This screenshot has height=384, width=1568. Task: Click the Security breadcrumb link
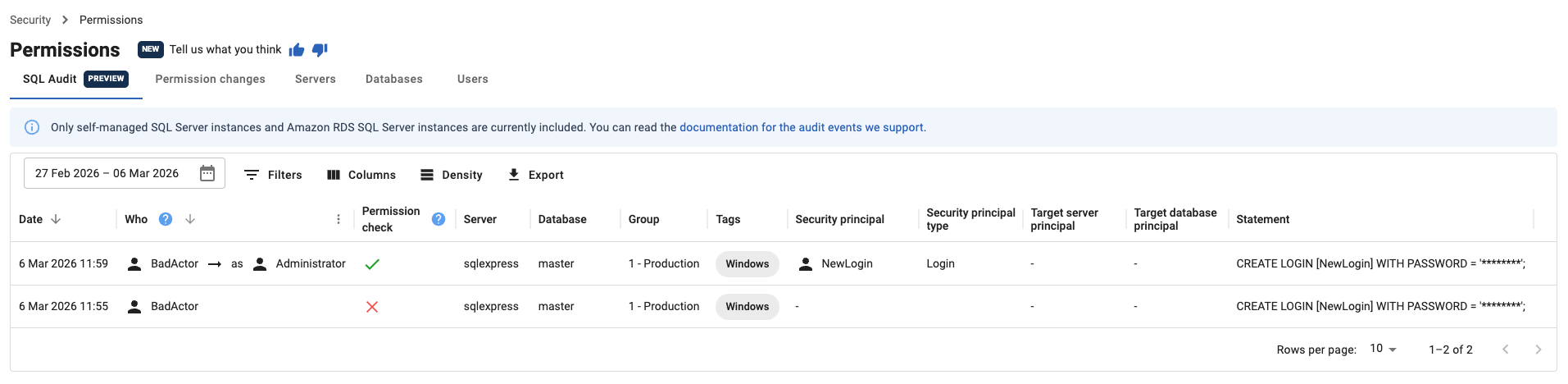(x=30, y=20)
